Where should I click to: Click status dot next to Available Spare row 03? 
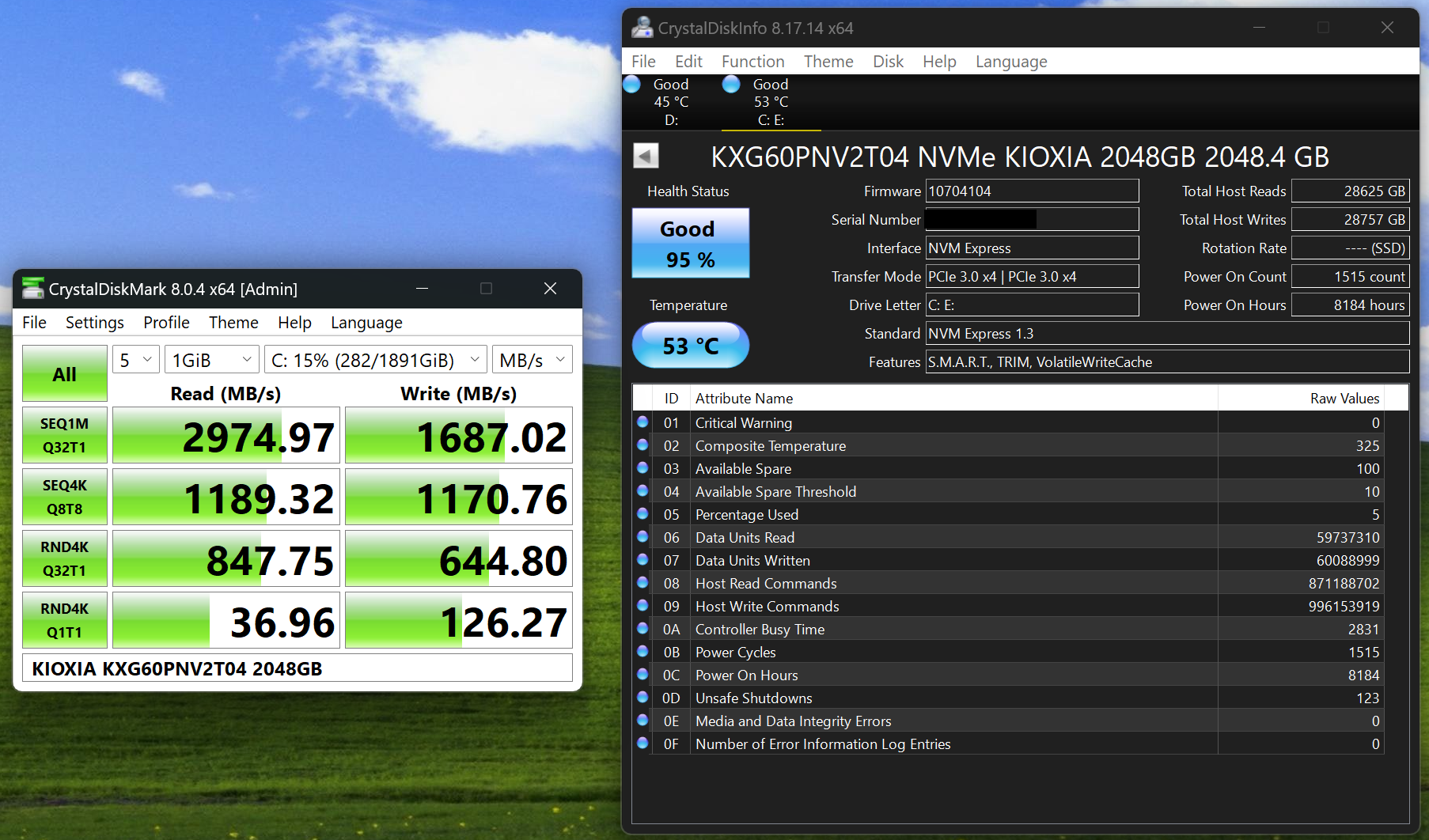[x=642, y=468]
